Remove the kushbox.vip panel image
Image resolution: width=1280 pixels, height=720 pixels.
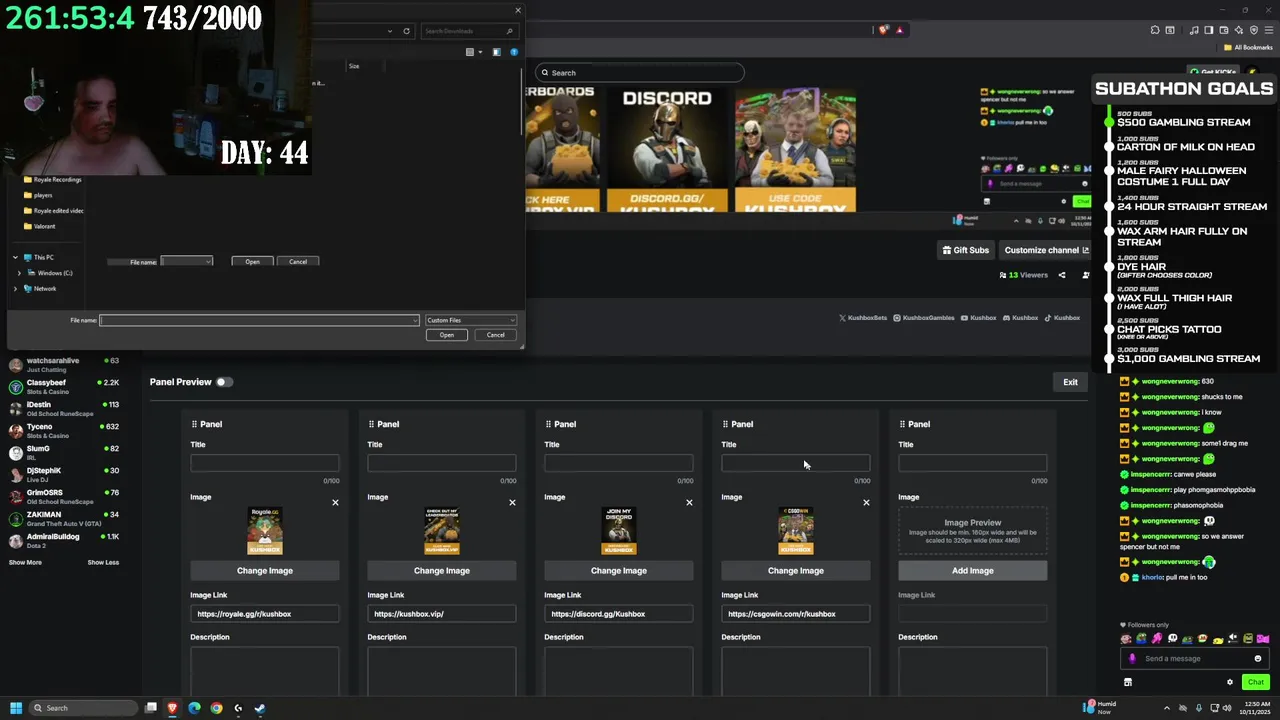512,502
